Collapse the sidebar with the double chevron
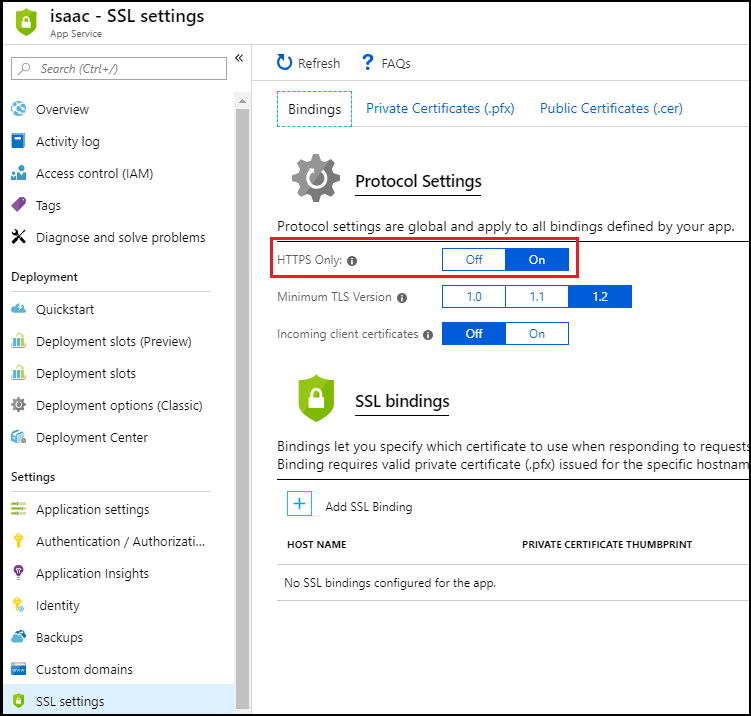The image size is (751, 716). [x=239, y=58]
